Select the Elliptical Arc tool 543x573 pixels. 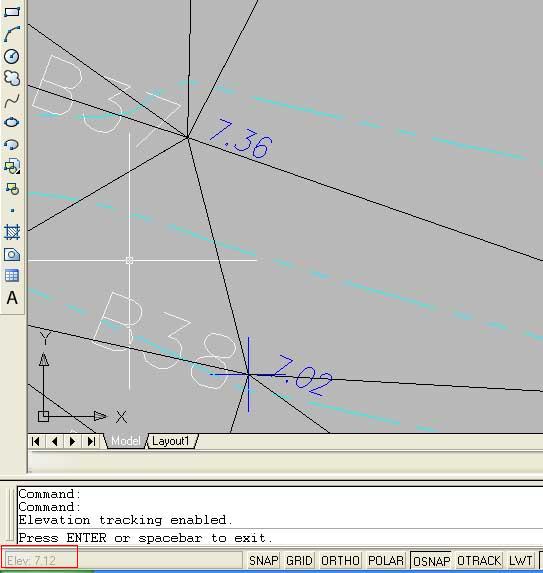coord(12,144)
